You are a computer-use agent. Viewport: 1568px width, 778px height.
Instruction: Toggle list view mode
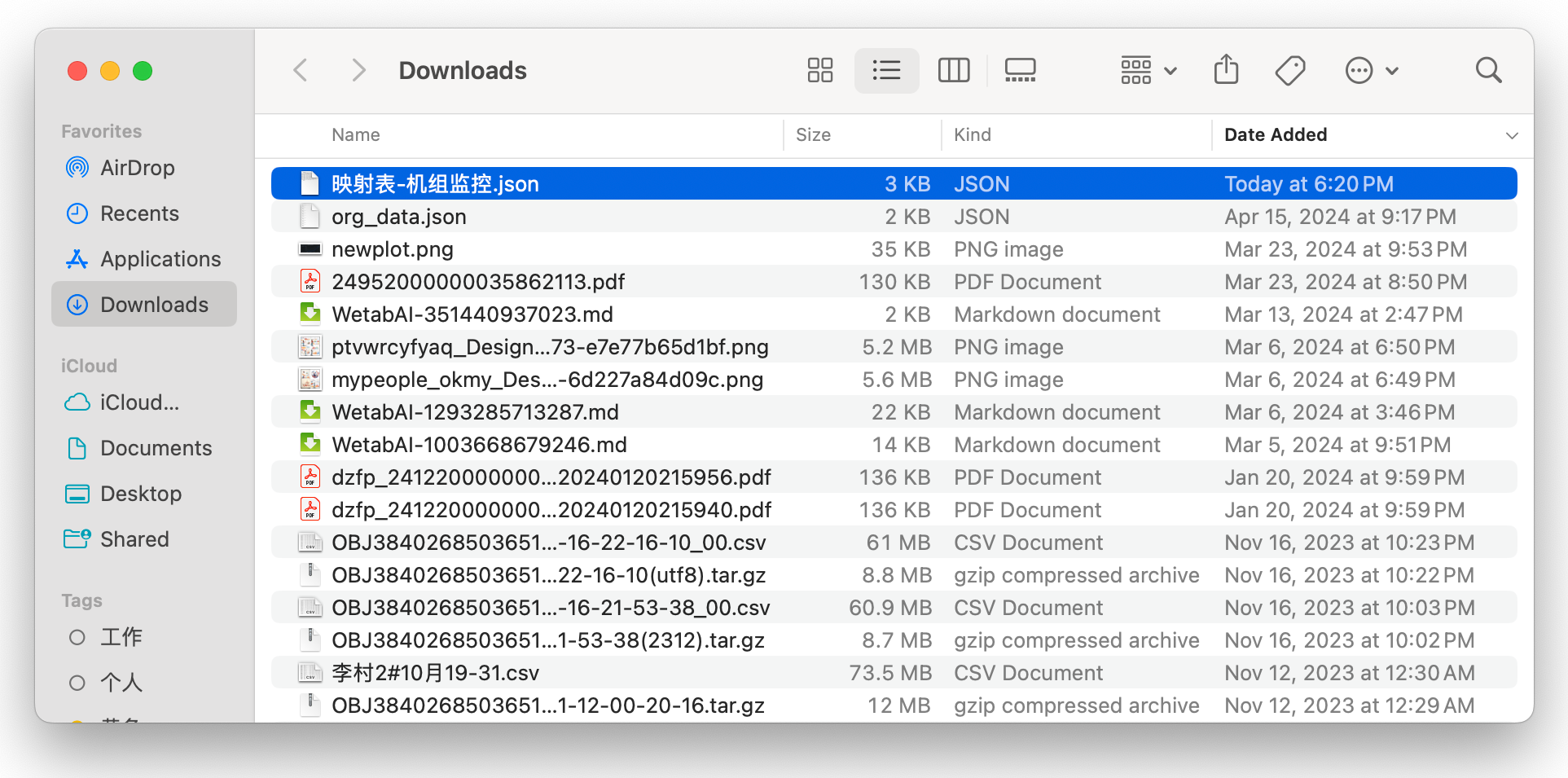click(x=886, y=71)
